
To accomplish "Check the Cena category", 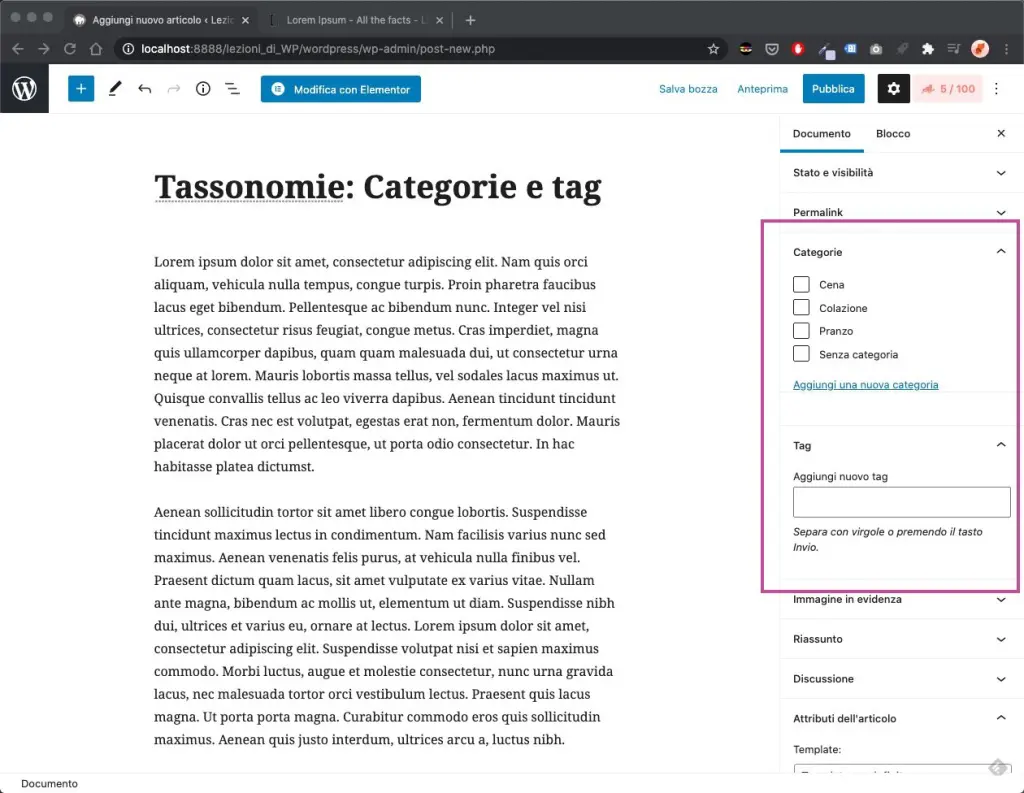I will click(x=801, y=284).
